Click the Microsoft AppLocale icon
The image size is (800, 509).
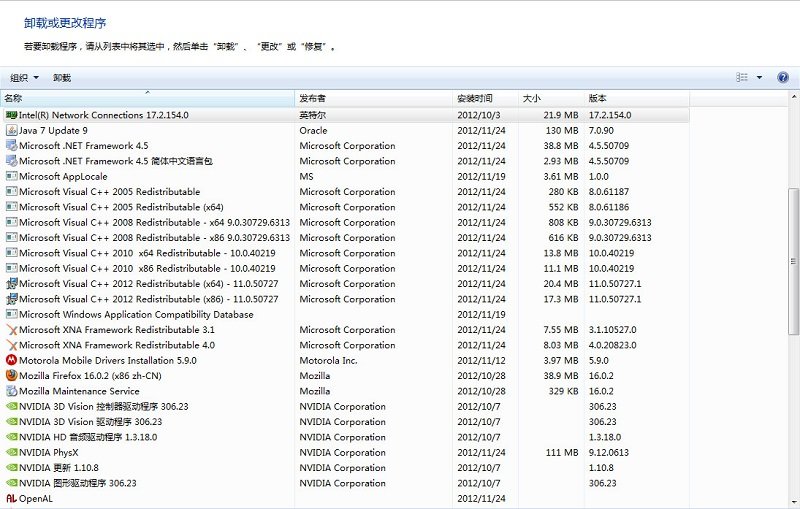pos(11,176)
